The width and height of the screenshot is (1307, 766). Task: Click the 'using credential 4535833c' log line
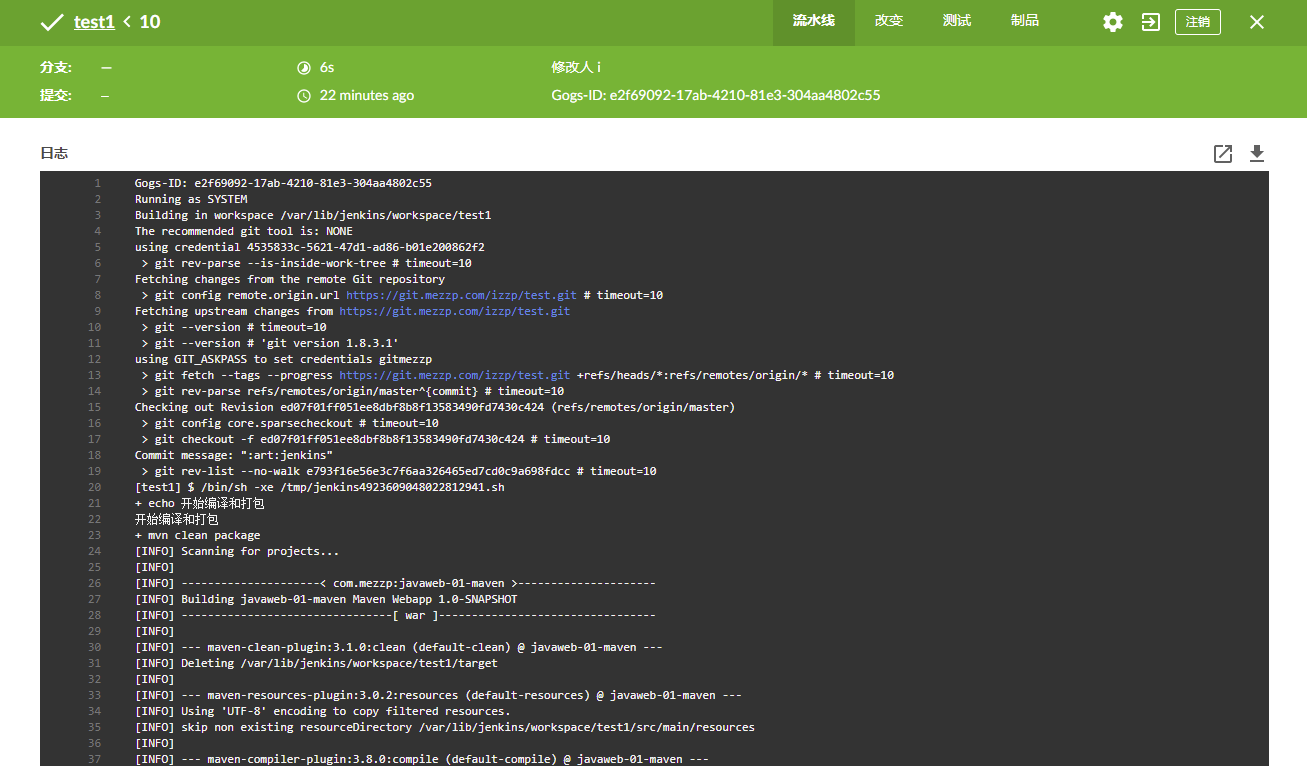click(309, 247)
